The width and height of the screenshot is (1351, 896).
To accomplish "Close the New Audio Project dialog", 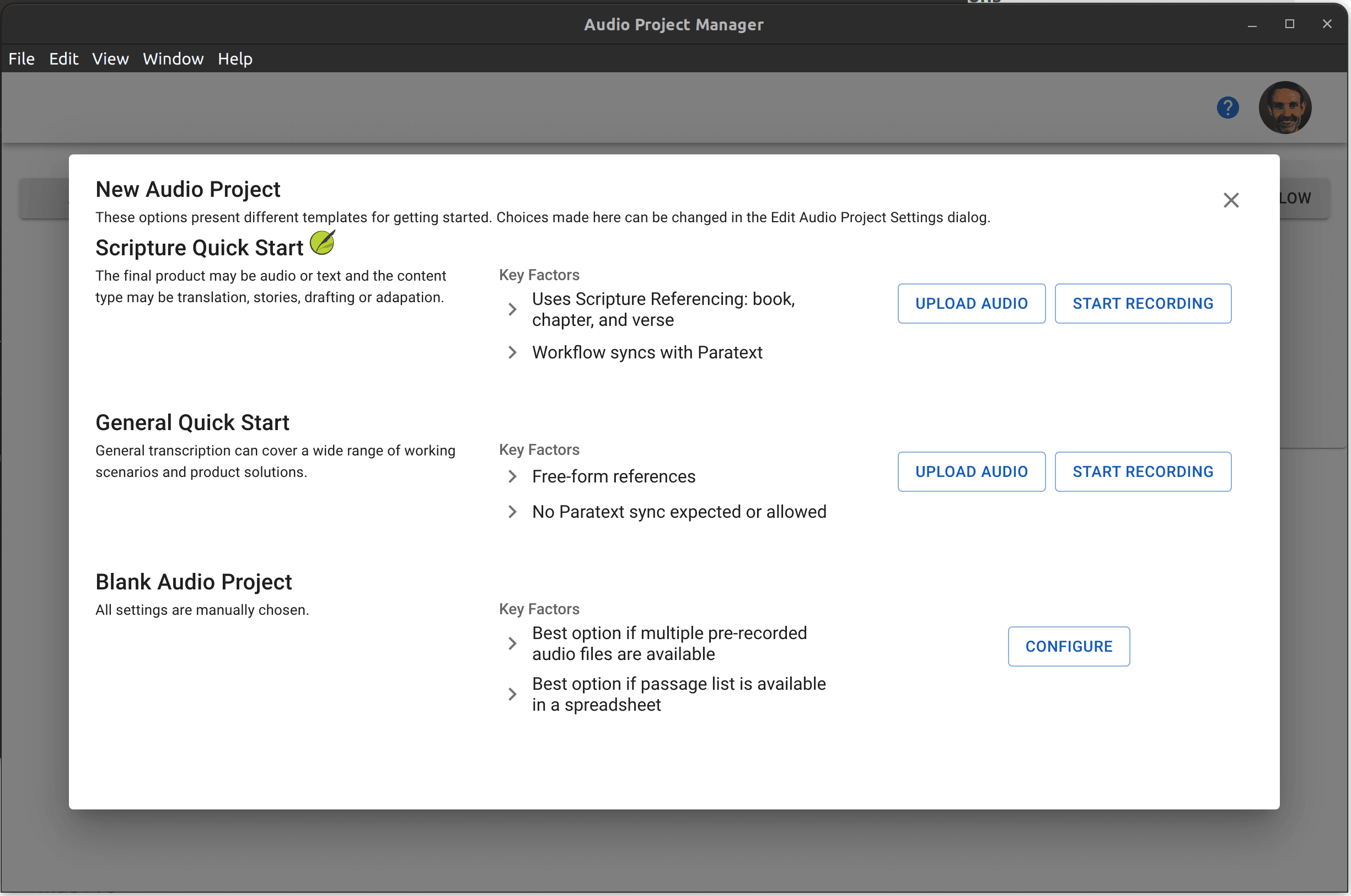I will [1230, 200].
